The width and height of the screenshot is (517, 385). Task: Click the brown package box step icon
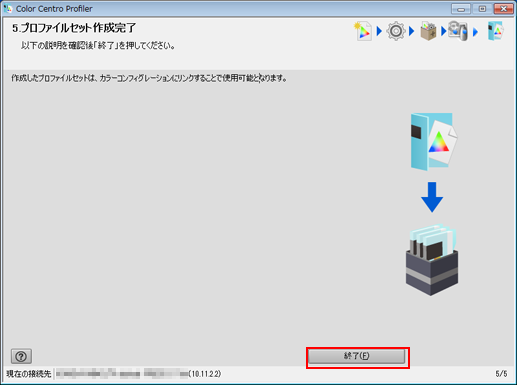tap(428, 31)
